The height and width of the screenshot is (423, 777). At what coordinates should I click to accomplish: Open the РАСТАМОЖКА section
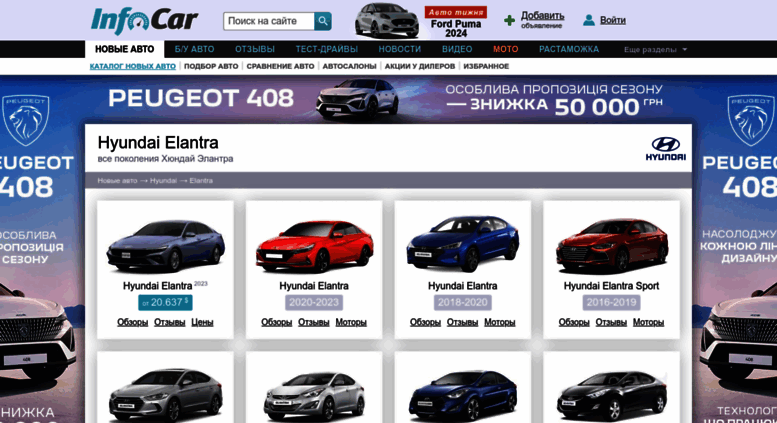569,49
